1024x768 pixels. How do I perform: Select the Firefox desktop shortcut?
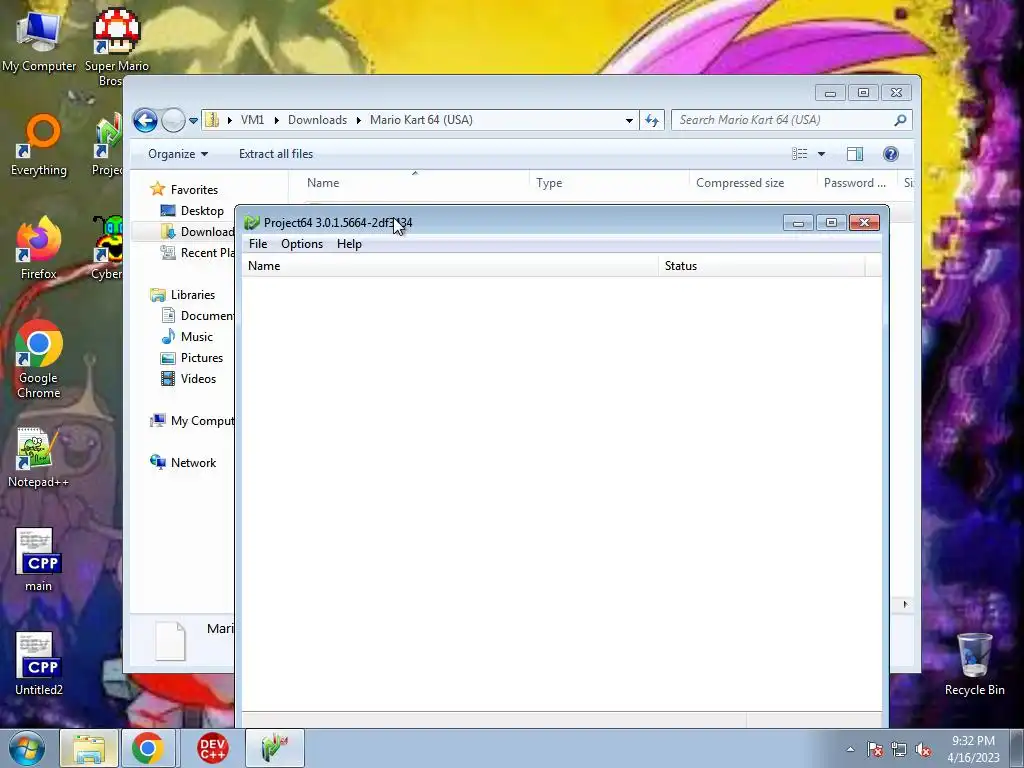click(x=39, y=248)
